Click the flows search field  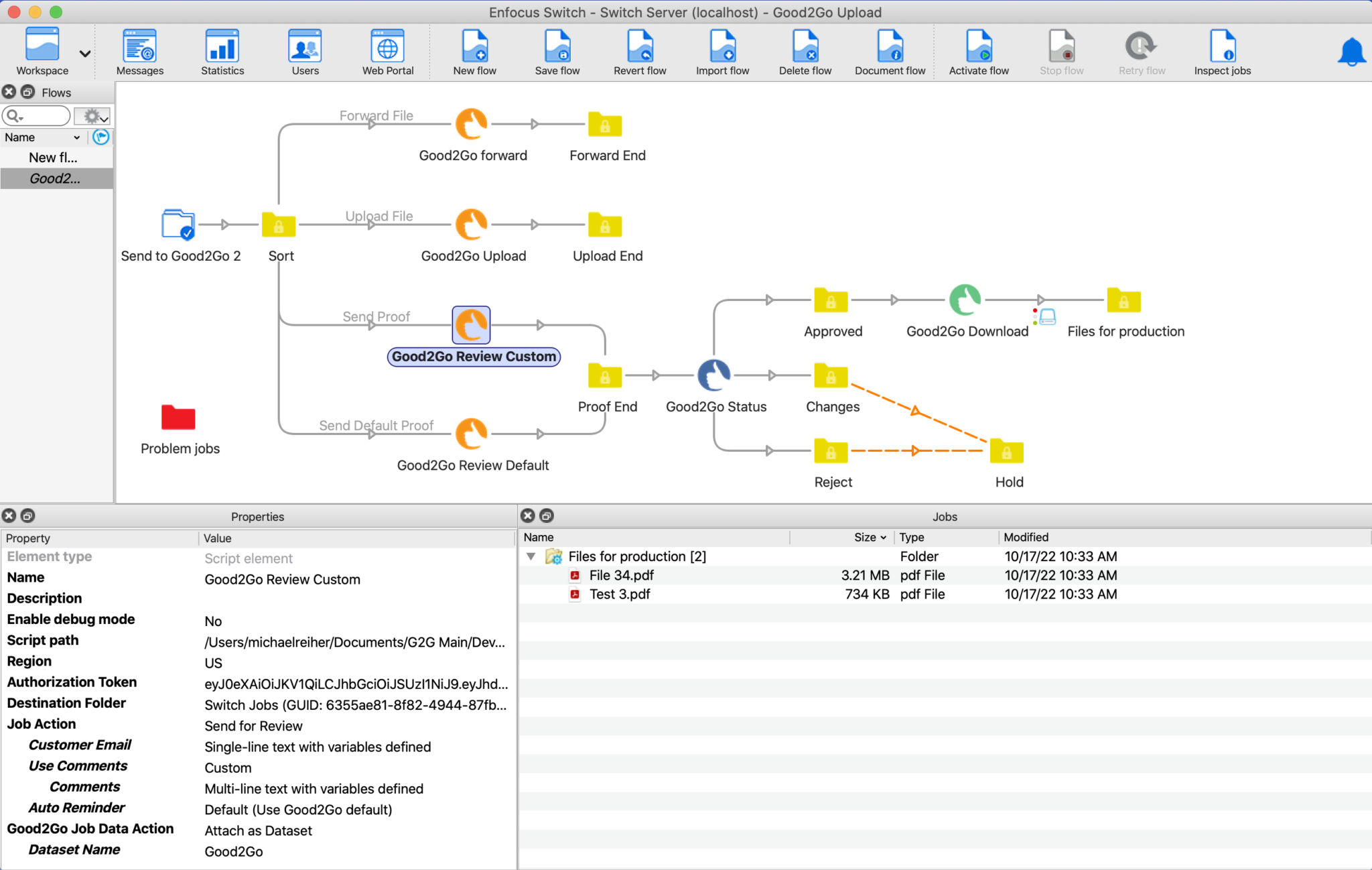point(37,115)
